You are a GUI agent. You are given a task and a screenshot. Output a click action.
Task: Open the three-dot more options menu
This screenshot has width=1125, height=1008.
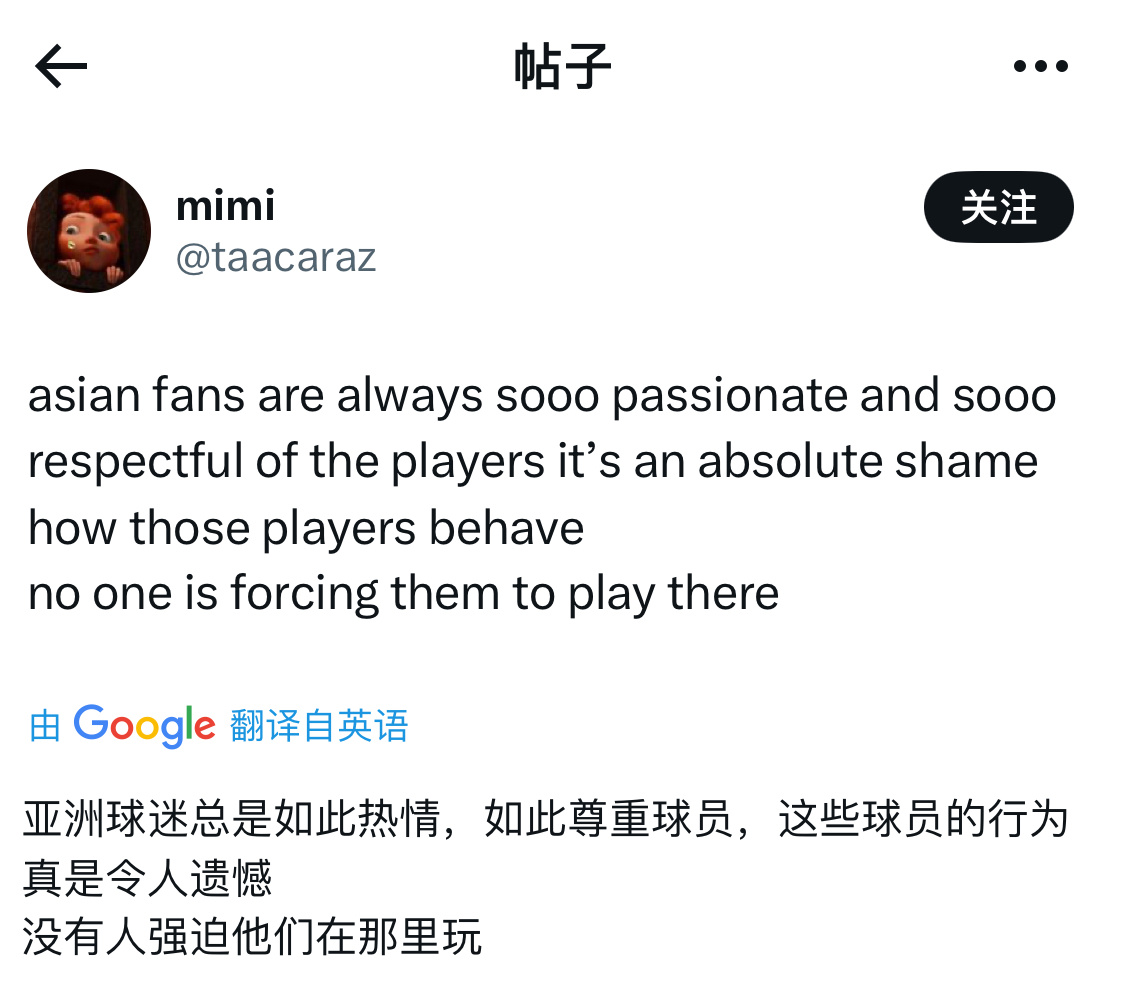click(x=1040, y=66)
